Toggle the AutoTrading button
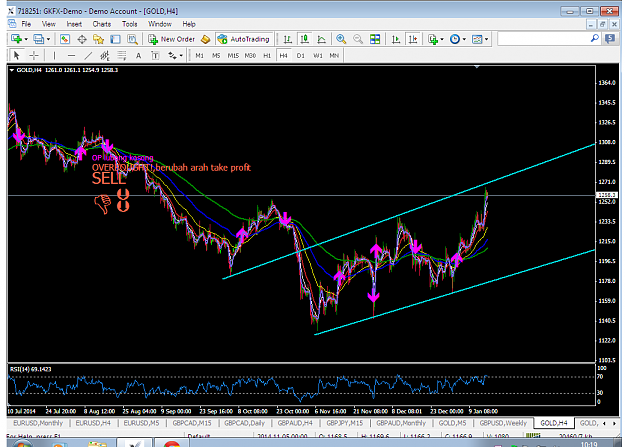 click(244, 39)
